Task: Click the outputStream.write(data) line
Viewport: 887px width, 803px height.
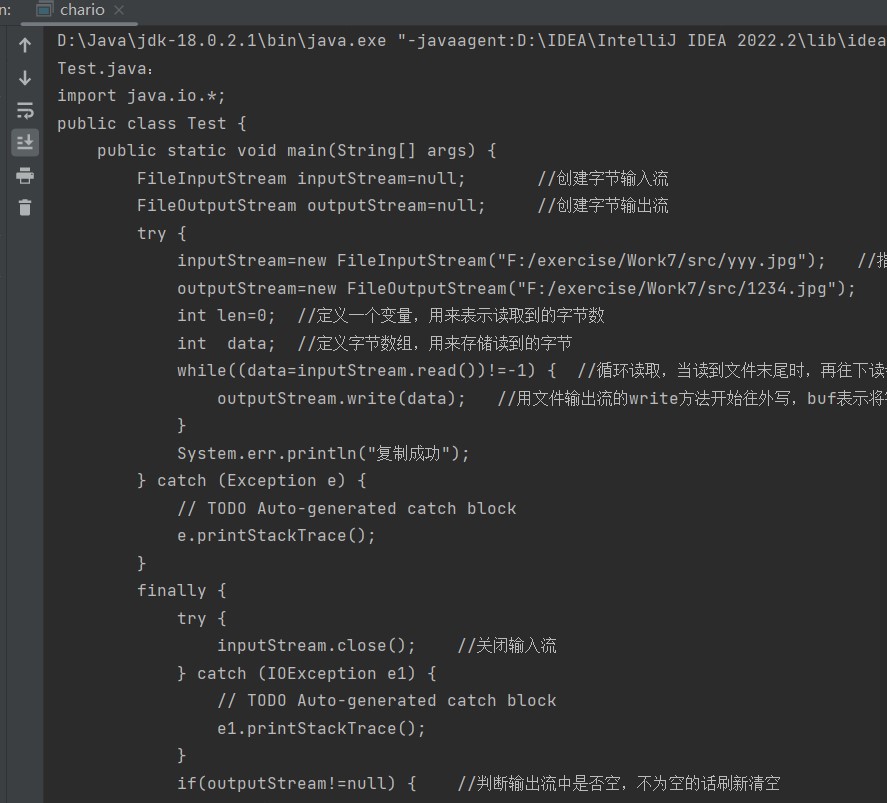Action: point(341,398)
